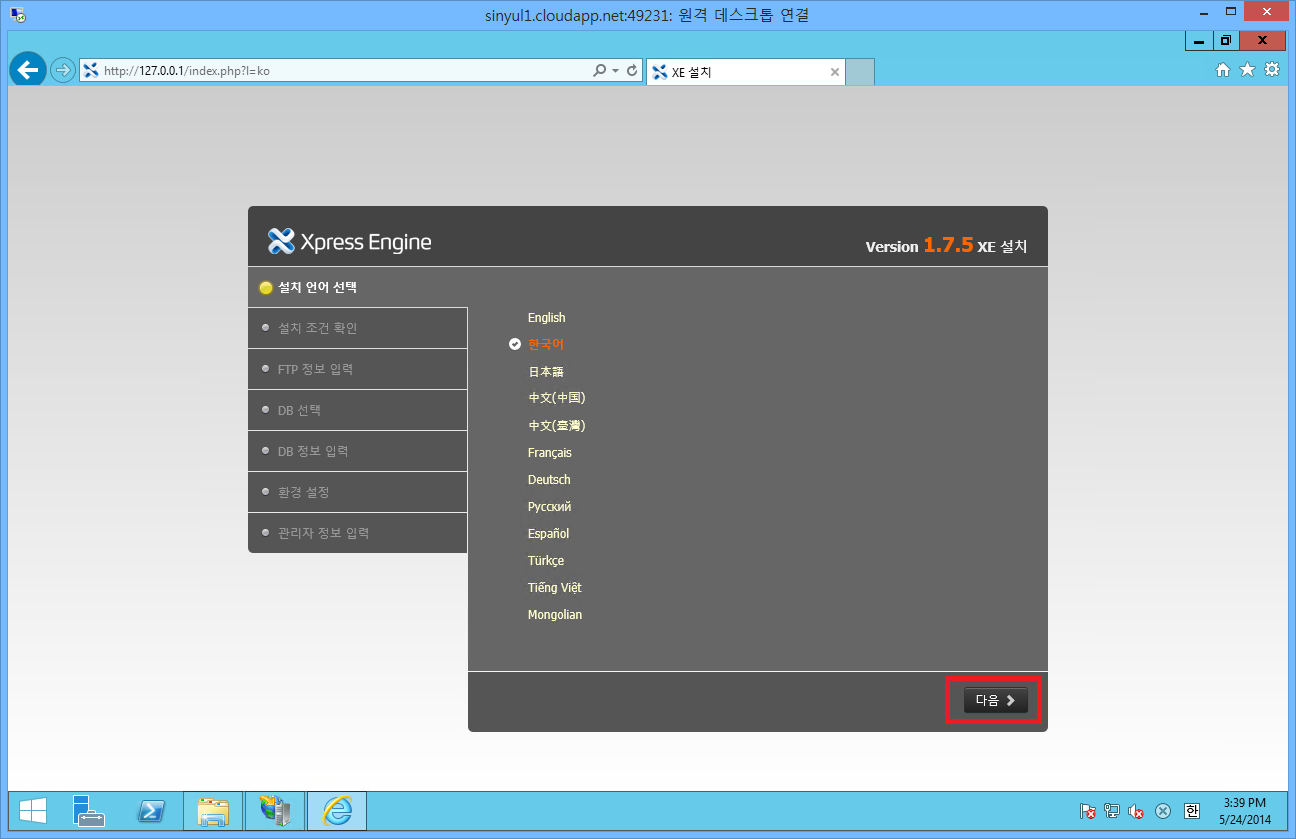Select 中文(臺灣) language option
Viewport: 1296px width, 839px height.
(557, 425)
